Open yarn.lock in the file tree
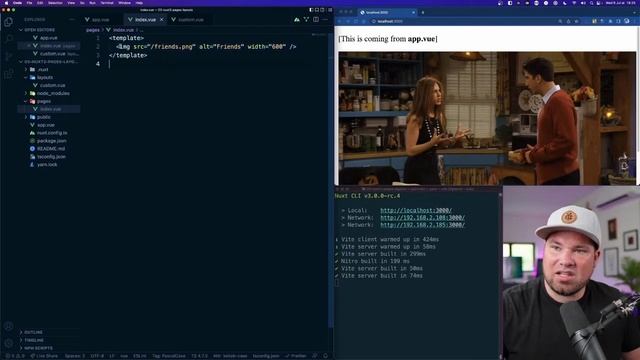640x360 pixels. (49, 164)
